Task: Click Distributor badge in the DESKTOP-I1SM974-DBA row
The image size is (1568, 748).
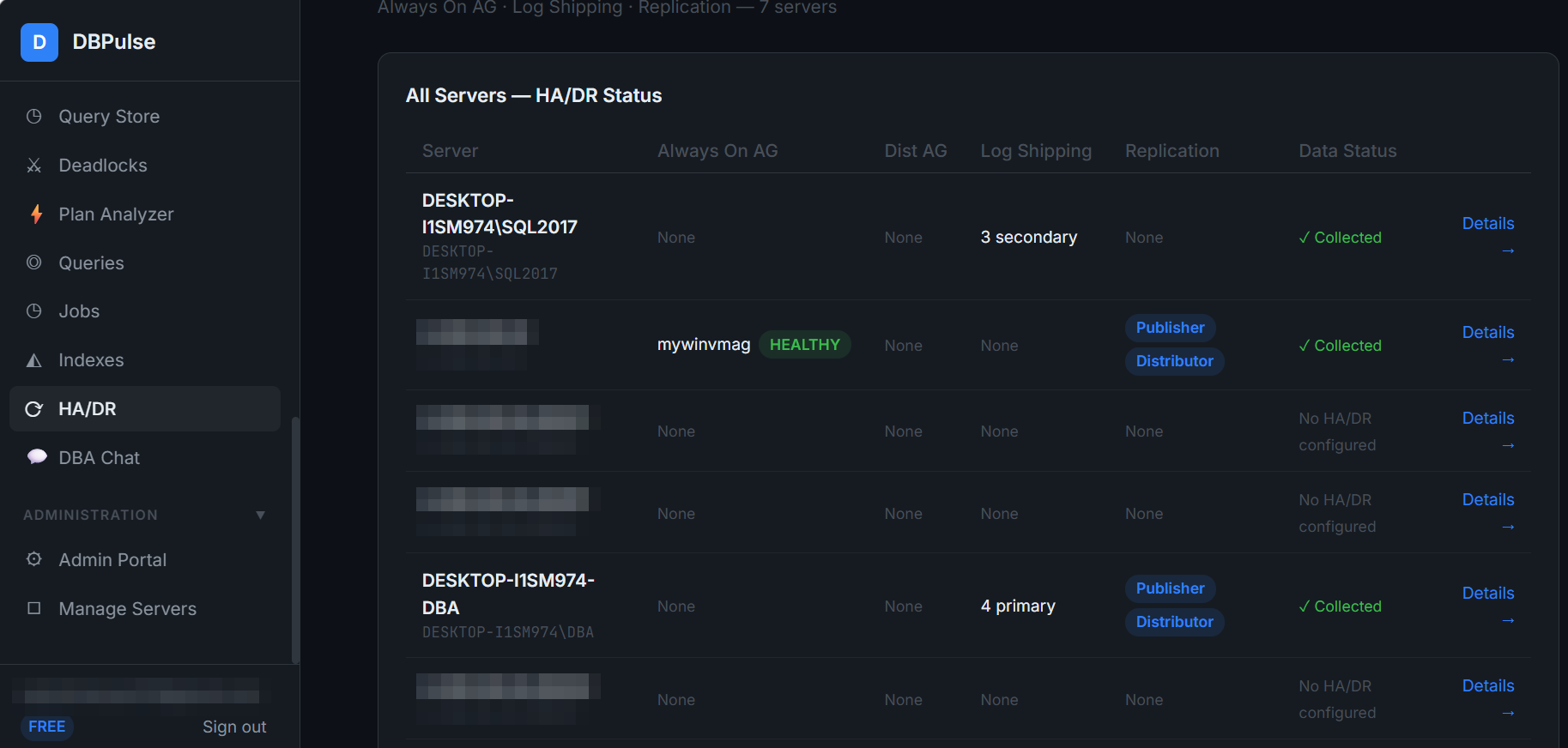Action: [1175, 622]
